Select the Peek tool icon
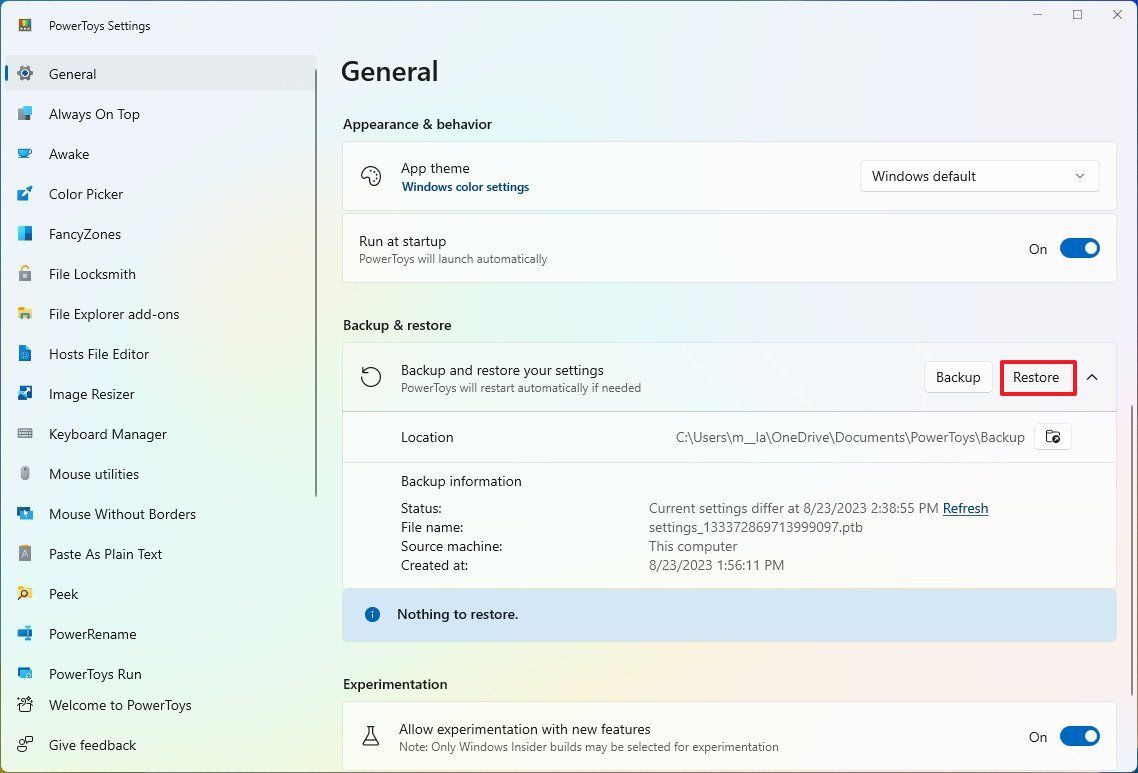 coord(24,594)
